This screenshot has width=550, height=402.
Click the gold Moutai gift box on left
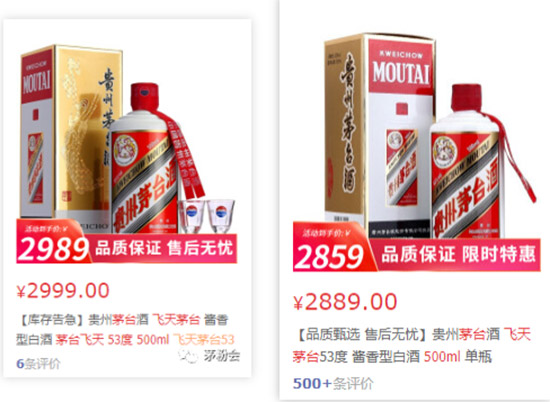tap(72, 135)
